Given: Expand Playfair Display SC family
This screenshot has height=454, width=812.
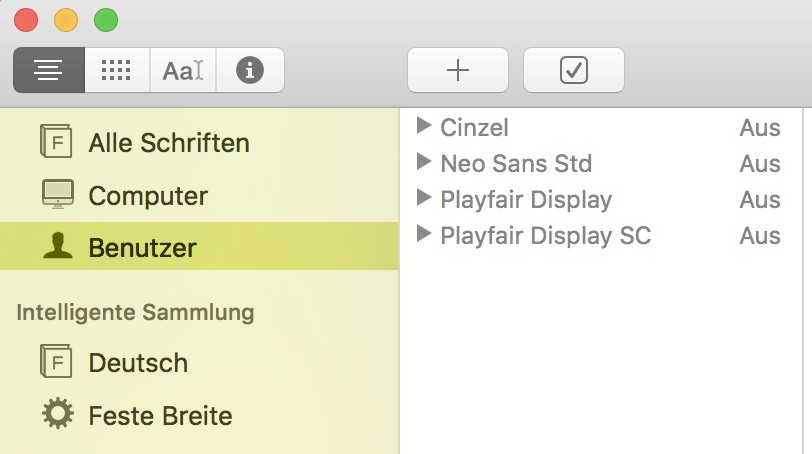Looking at the screenshot, I should point(424,234).
